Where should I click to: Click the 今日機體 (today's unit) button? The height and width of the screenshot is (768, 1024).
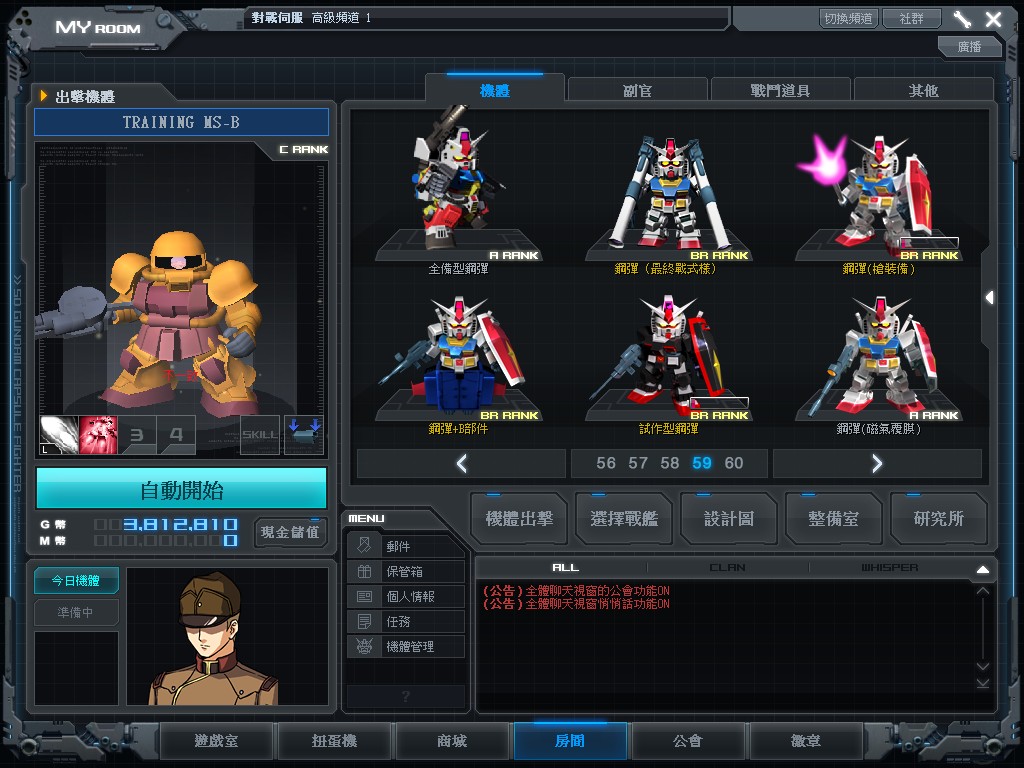pos(76,581)
